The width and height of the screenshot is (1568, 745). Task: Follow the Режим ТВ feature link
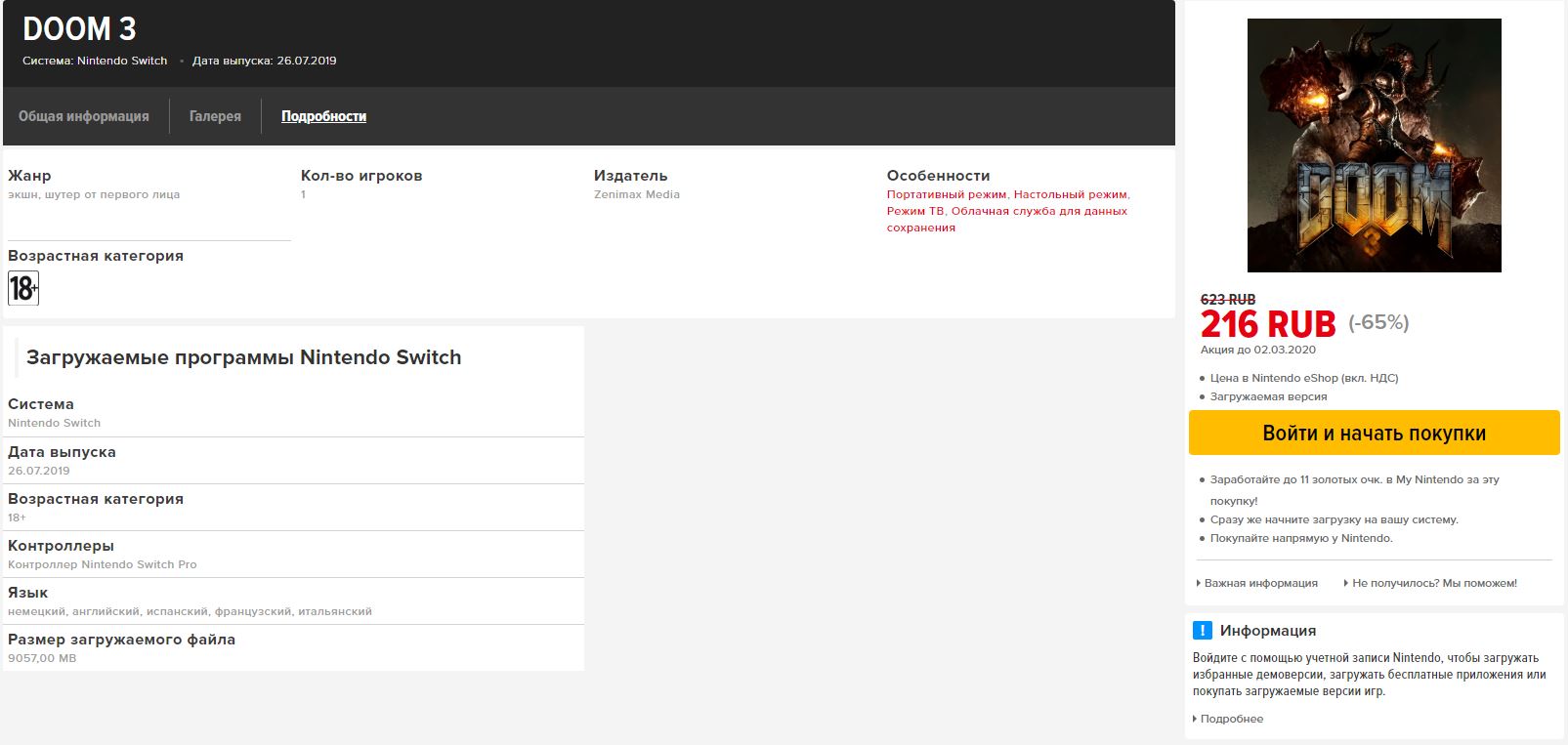915,211
